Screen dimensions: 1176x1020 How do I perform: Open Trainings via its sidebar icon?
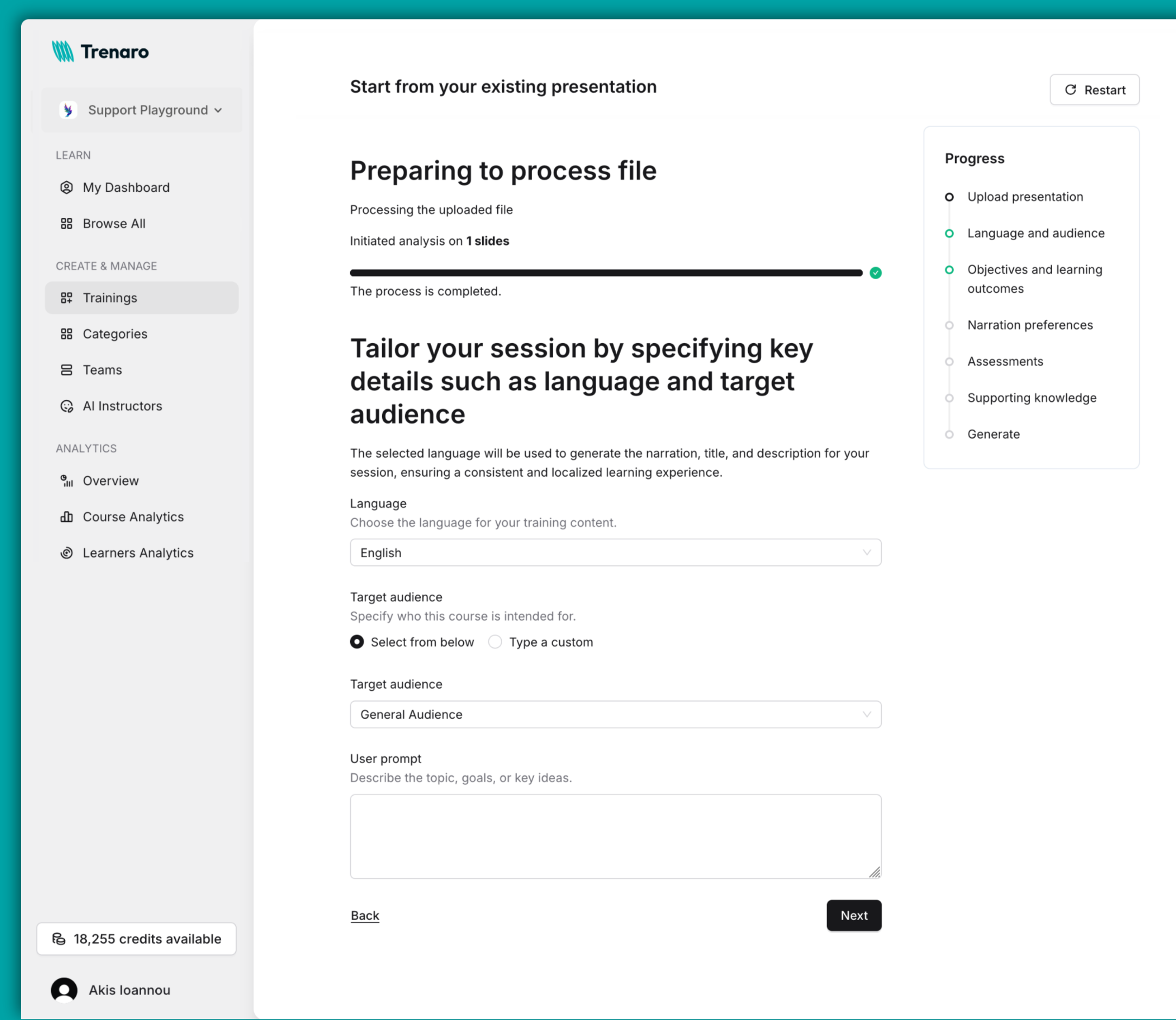tap(67, 297)
